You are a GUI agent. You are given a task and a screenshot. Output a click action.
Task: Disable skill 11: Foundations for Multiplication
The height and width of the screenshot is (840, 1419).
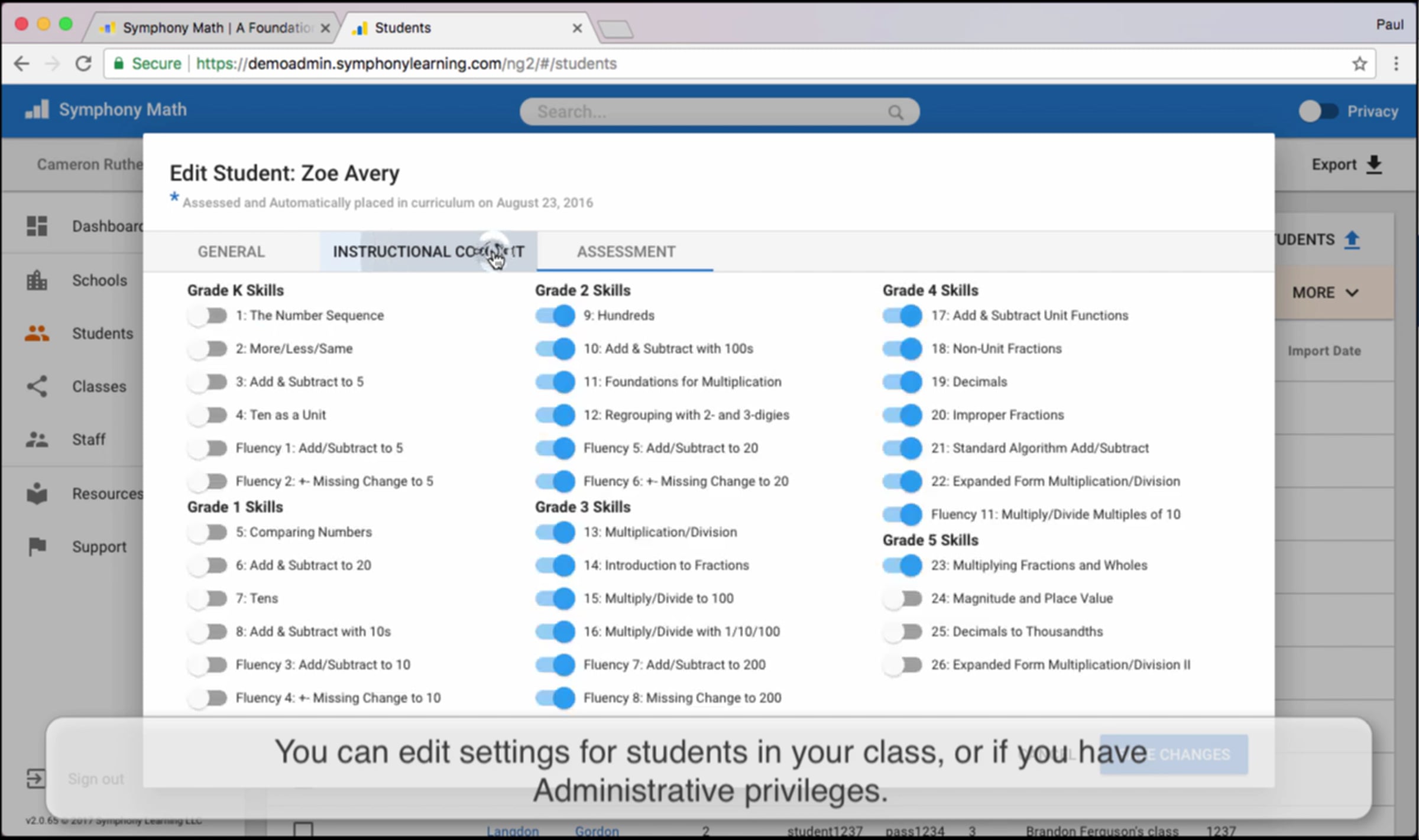pos(555,382)
